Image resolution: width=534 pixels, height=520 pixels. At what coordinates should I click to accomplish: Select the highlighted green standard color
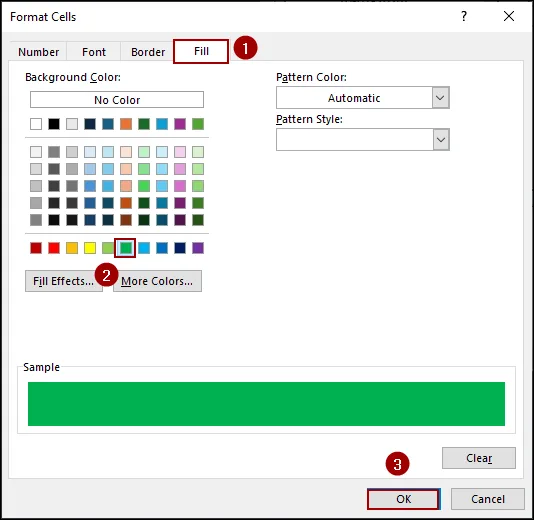pos(126,248)
